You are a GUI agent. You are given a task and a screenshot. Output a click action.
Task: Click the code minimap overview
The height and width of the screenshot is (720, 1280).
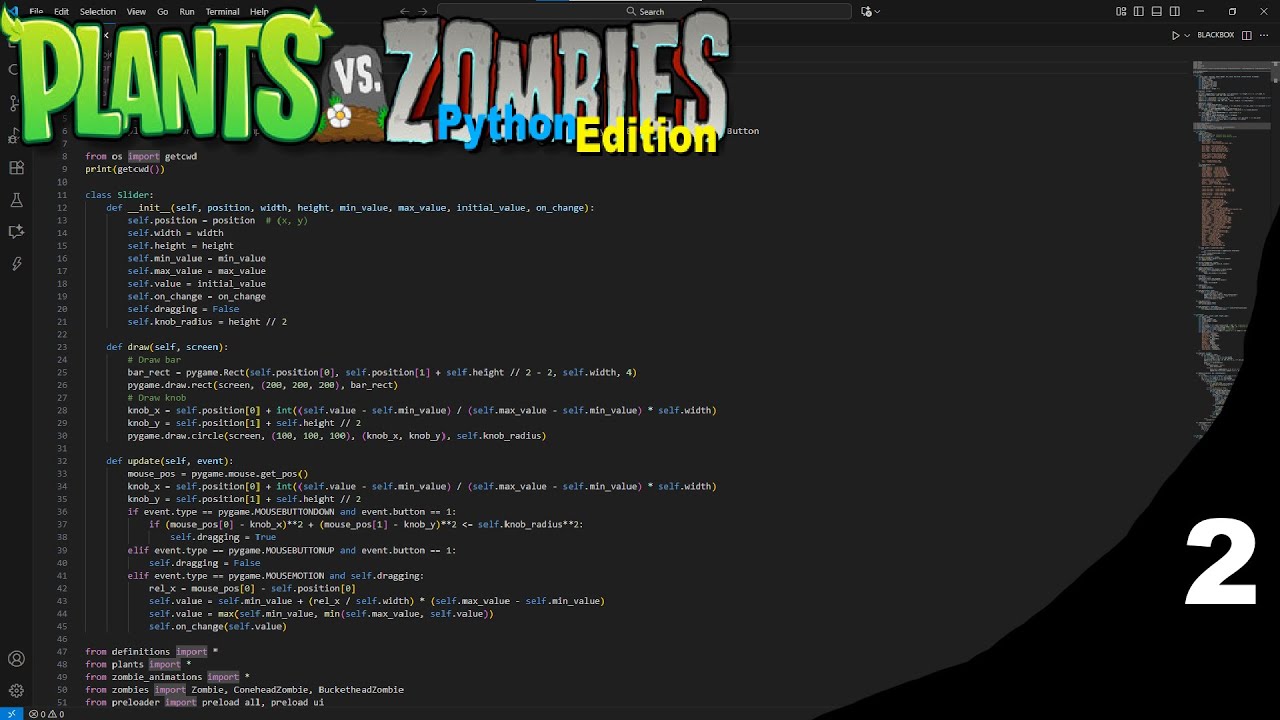tap(1230, 250)
